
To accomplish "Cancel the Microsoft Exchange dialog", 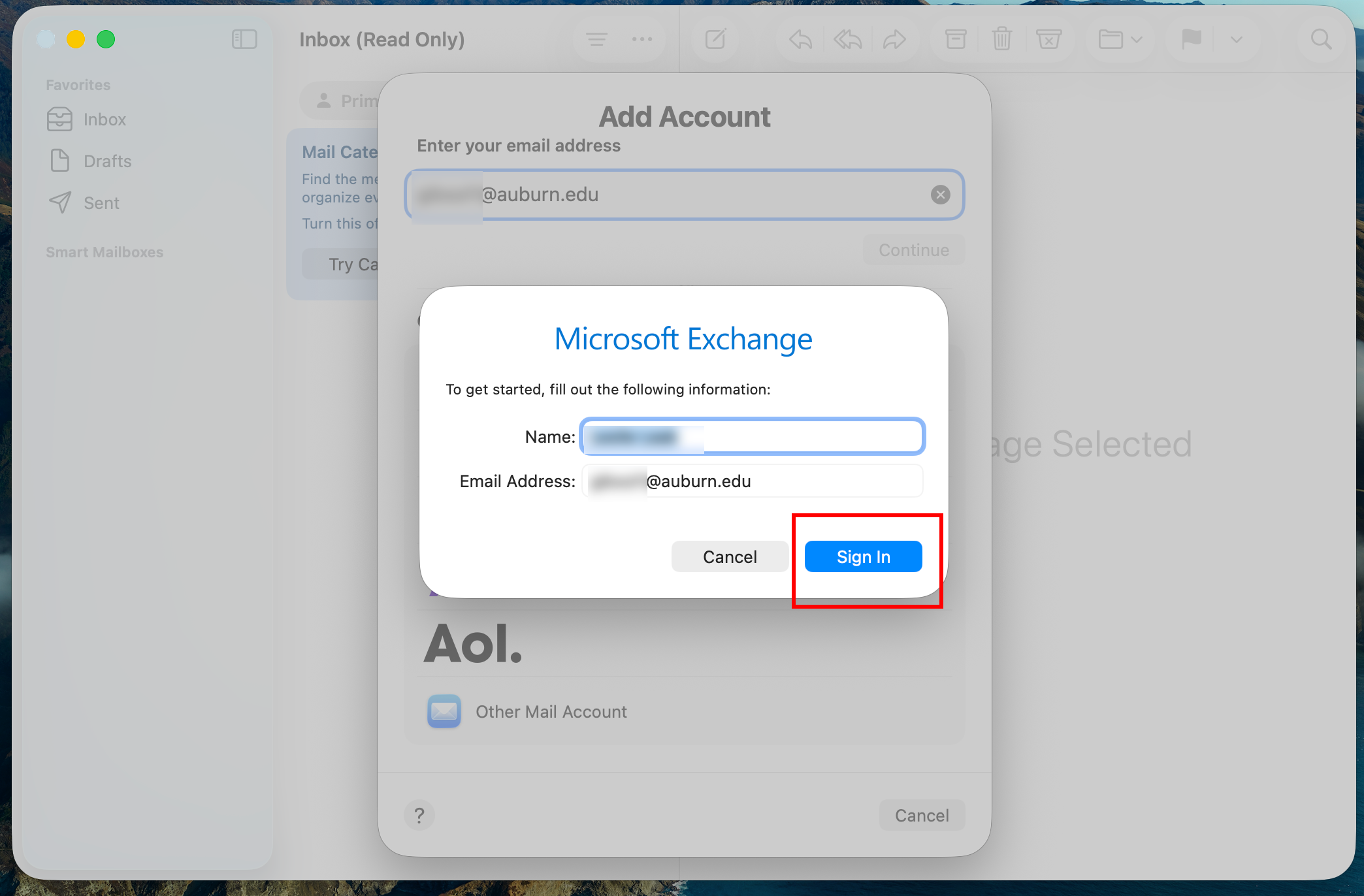I will 730,556.
